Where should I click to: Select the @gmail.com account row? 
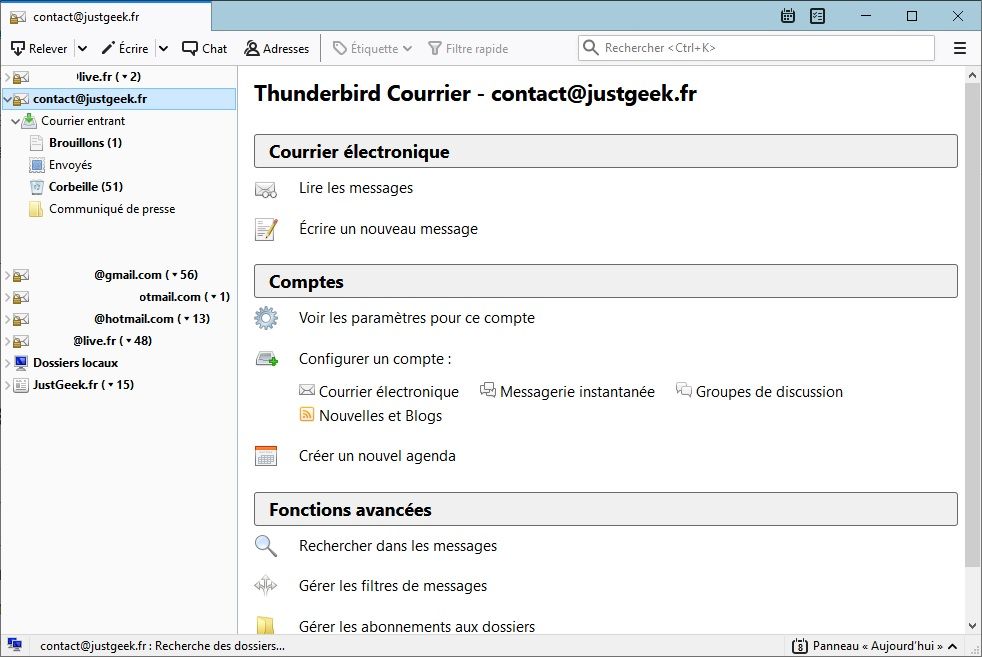coord(119,275)
